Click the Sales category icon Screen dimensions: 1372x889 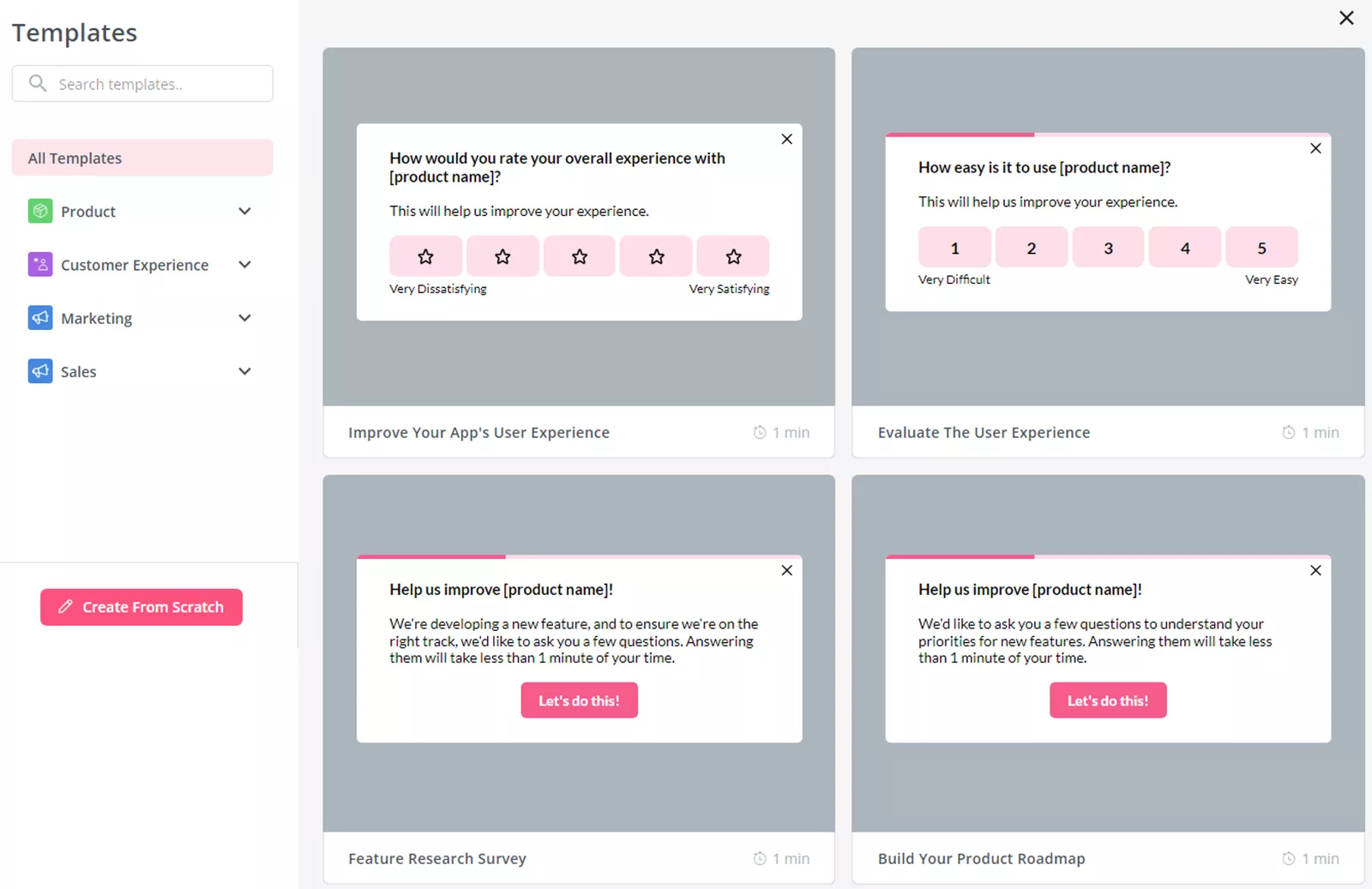(39, 371)
